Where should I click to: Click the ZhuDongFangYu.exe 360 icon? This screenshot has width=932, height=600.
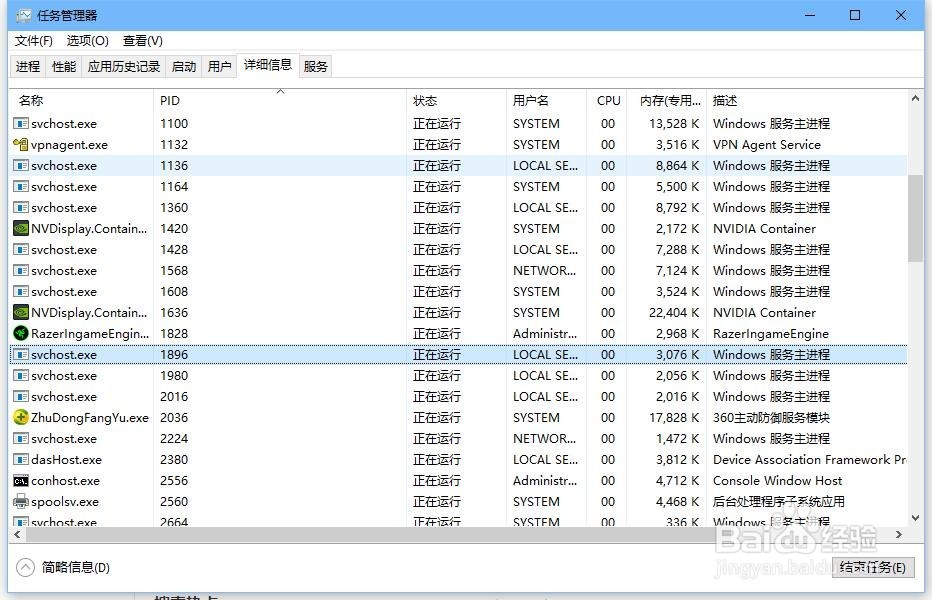[x=21, y=417]
